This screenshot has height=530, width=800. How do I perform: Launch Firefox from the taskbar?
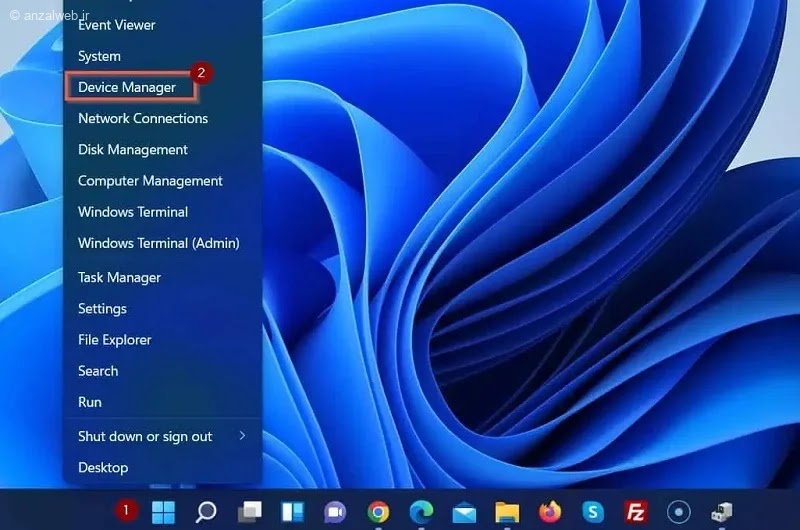pyautogui.click(x=550, y=512)
